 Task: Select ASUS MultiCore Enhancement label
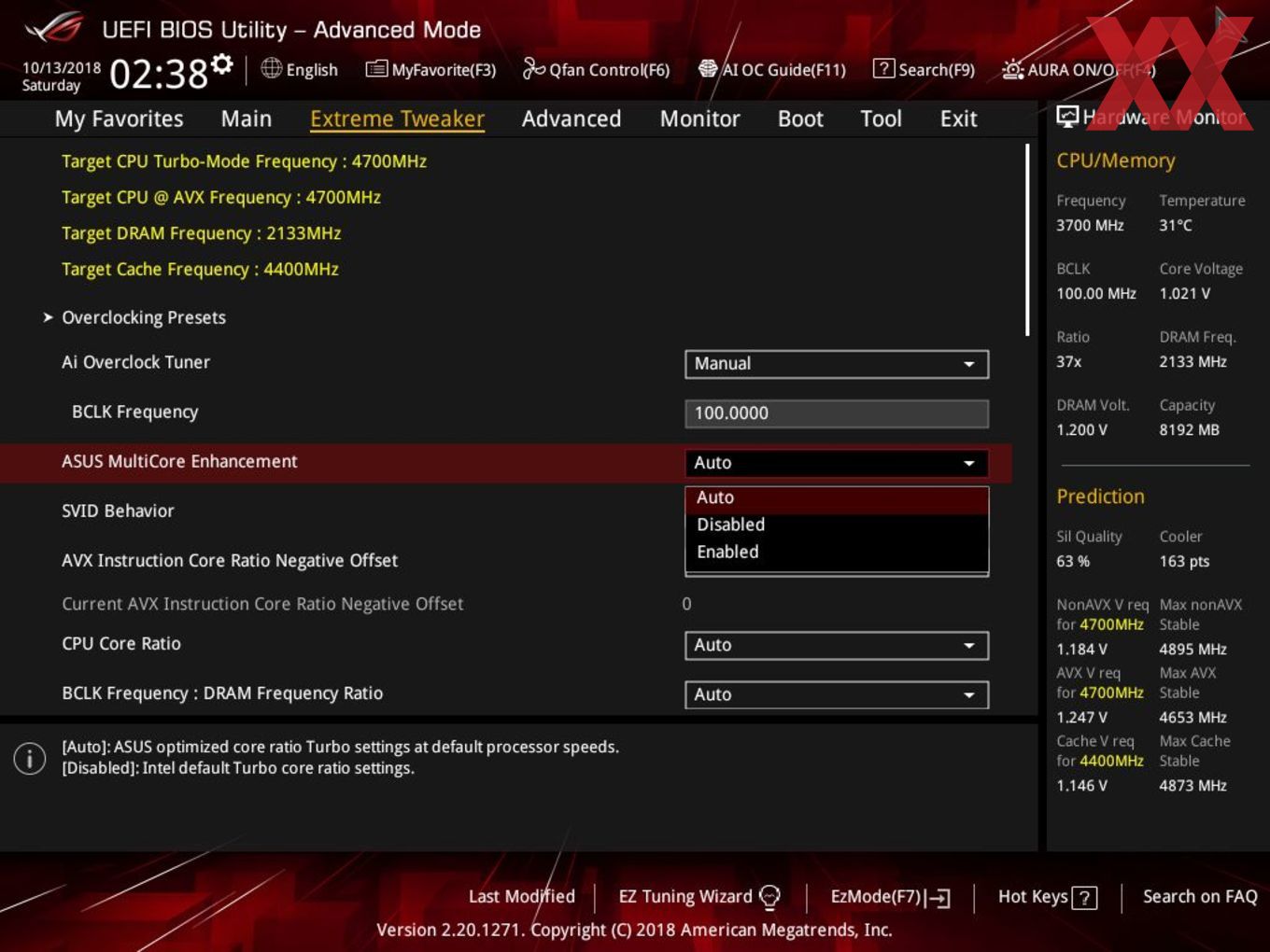tap(179, 462)
